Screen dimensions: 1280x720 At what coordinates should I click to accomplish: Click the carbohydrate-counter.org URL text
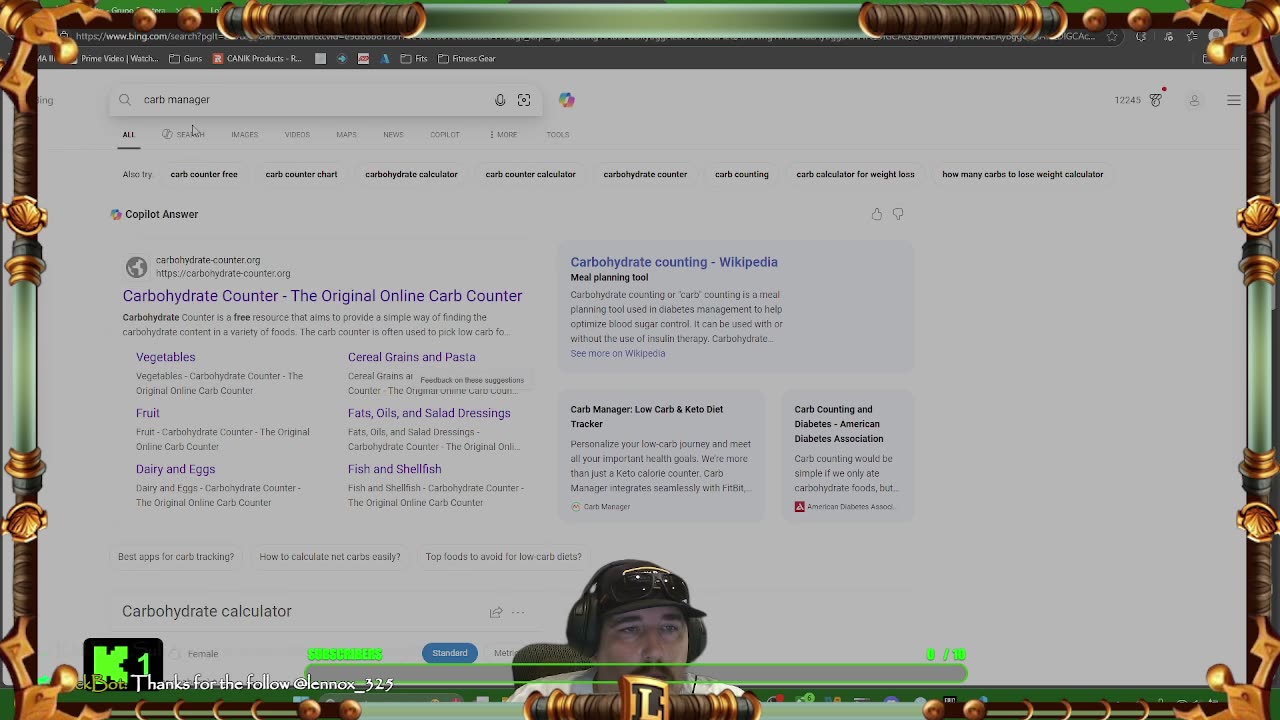point(223,273)
